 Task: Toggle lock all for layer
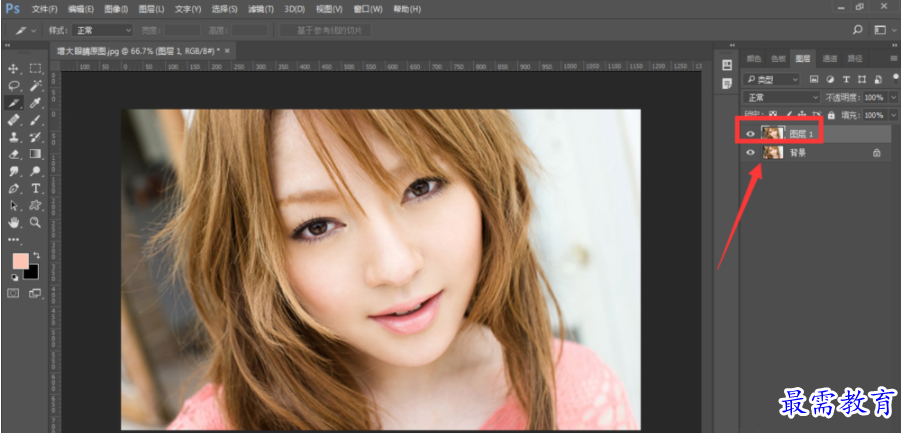(x=831, y=115)
